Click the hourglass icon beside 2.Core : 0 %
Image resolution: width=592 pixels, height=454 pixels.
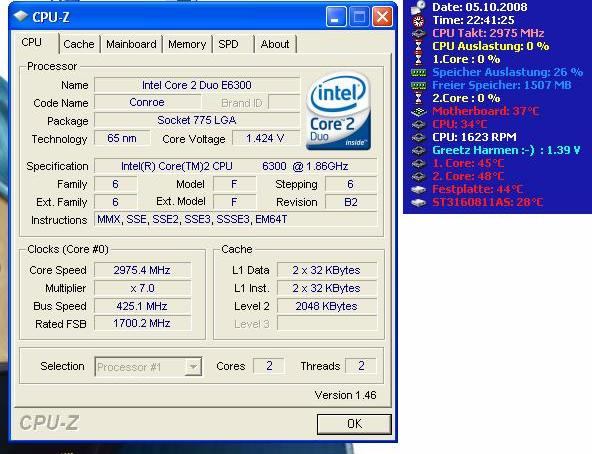point(418,98)
